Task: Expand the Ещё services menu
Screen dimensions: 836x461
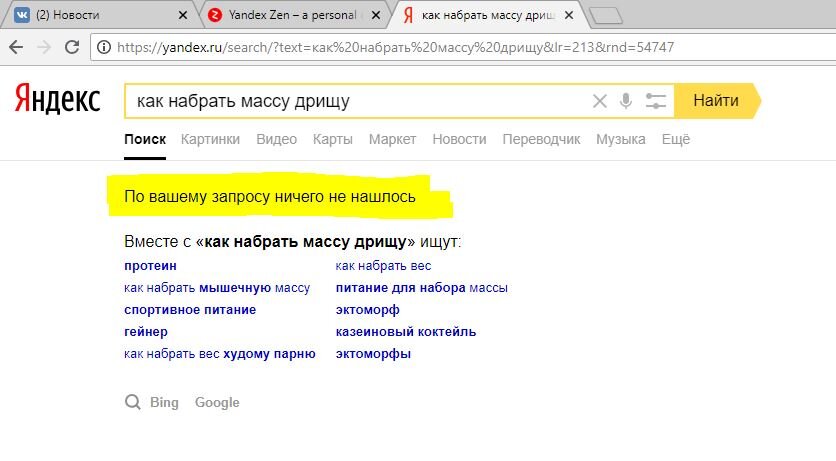Action: tap(676, 140)
